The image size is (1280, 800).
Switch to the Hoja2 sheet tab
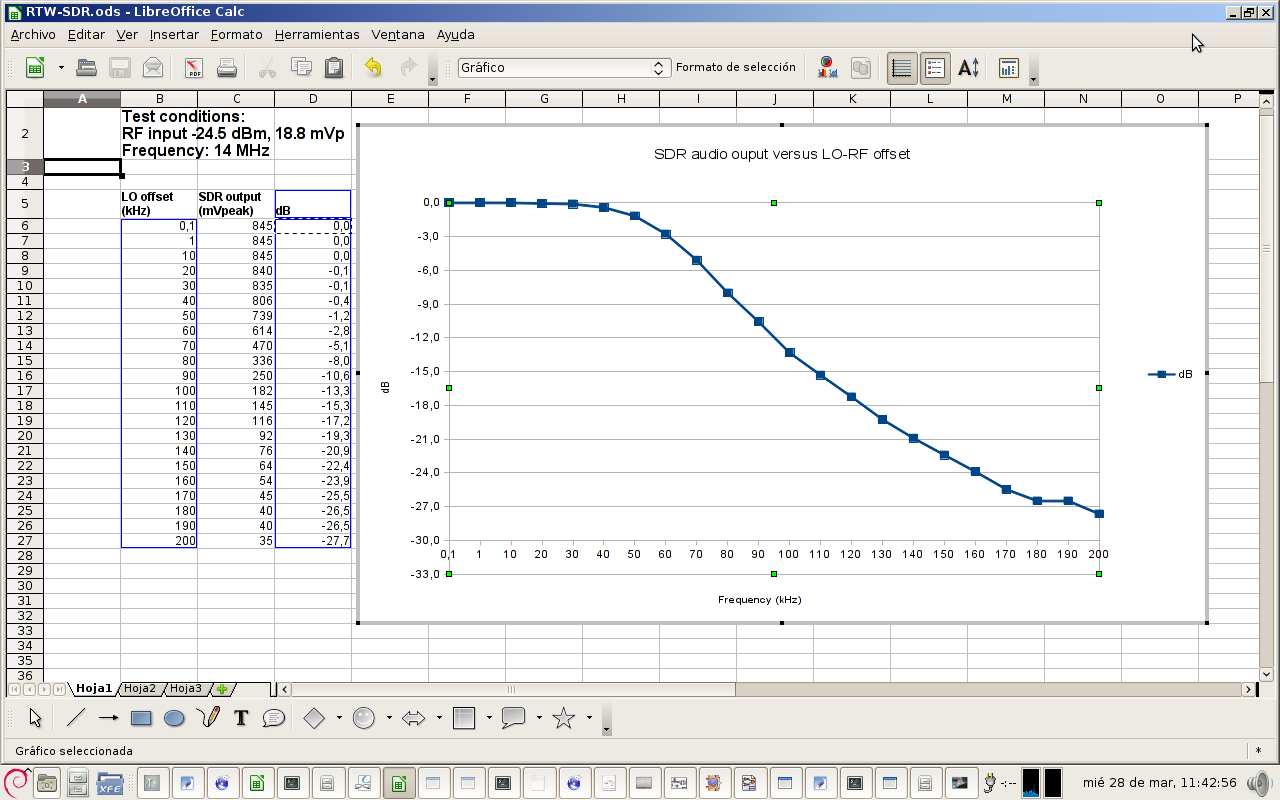coord(140,689)
